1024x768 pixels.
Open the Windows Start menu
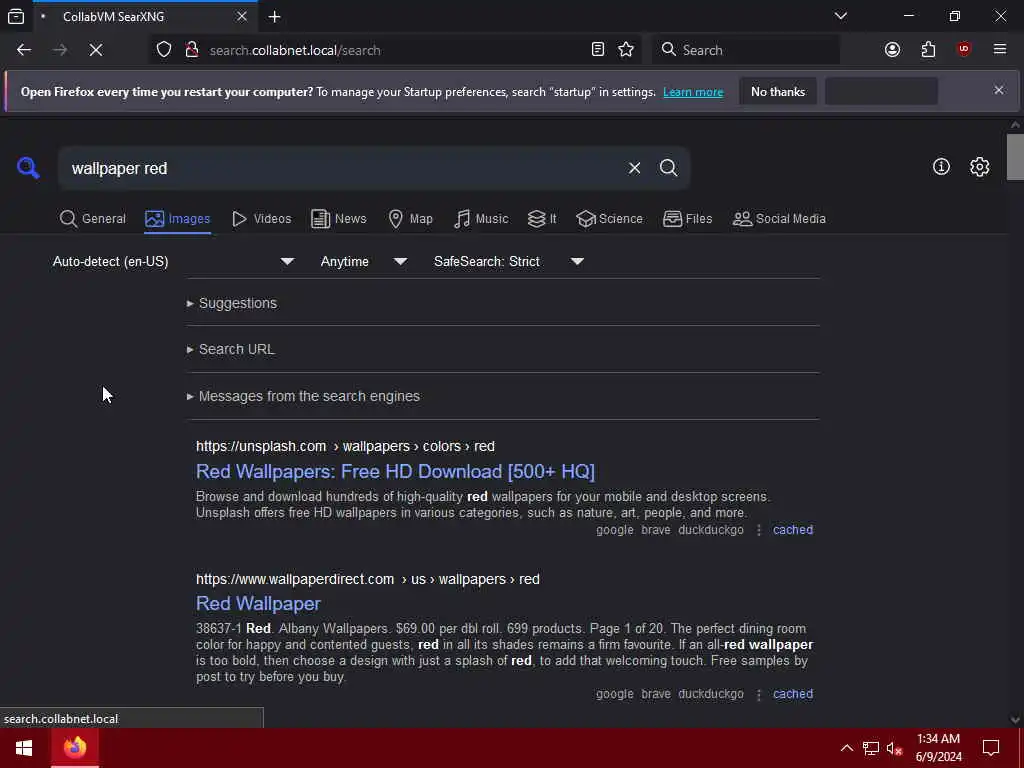[x=24, y=748]
